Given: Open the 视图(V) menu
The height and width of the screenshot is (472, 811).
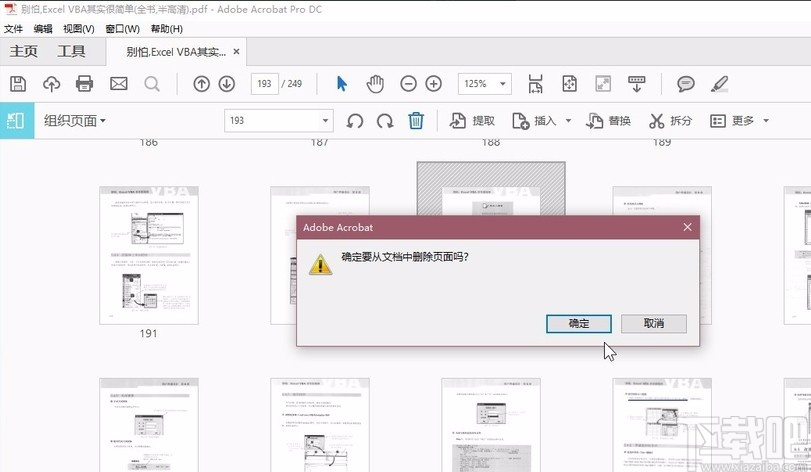Looking at the screenshot, I should (79, 29).
